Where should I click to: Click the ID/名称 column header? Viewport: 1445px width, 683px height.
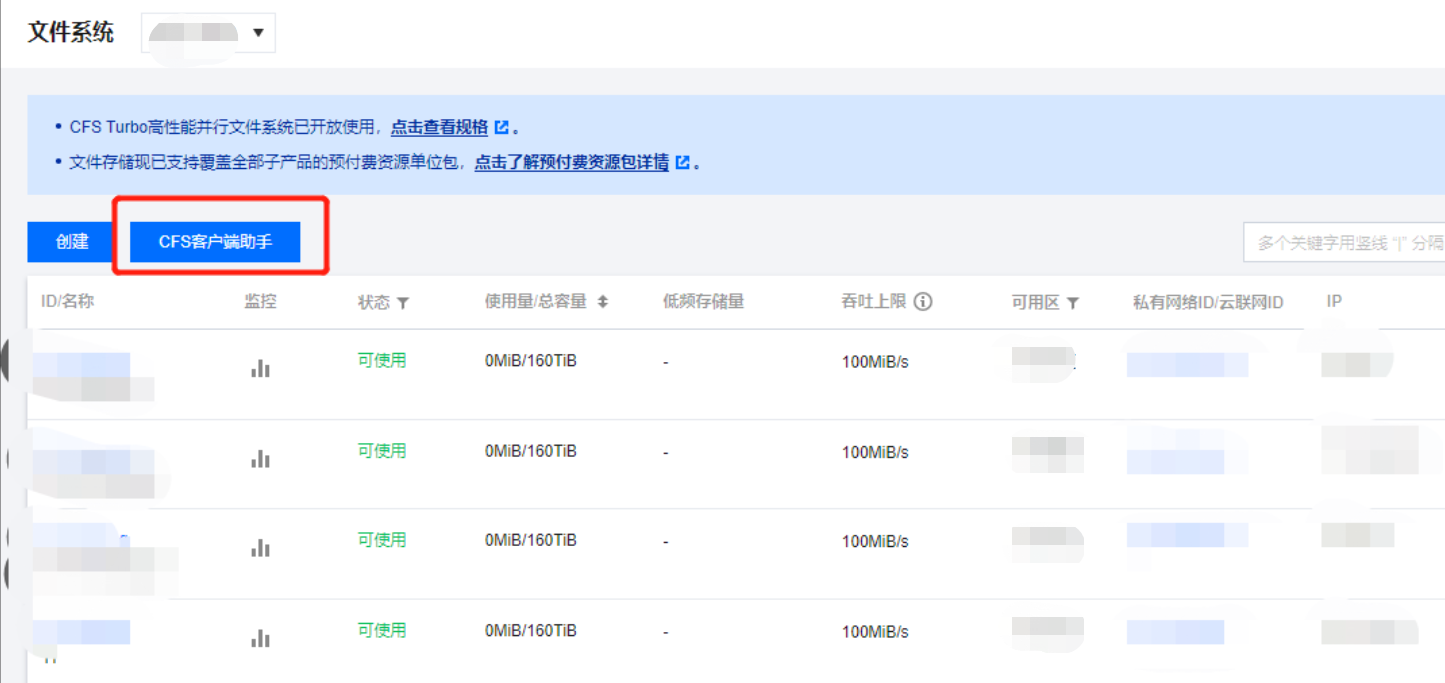[67, 301]
